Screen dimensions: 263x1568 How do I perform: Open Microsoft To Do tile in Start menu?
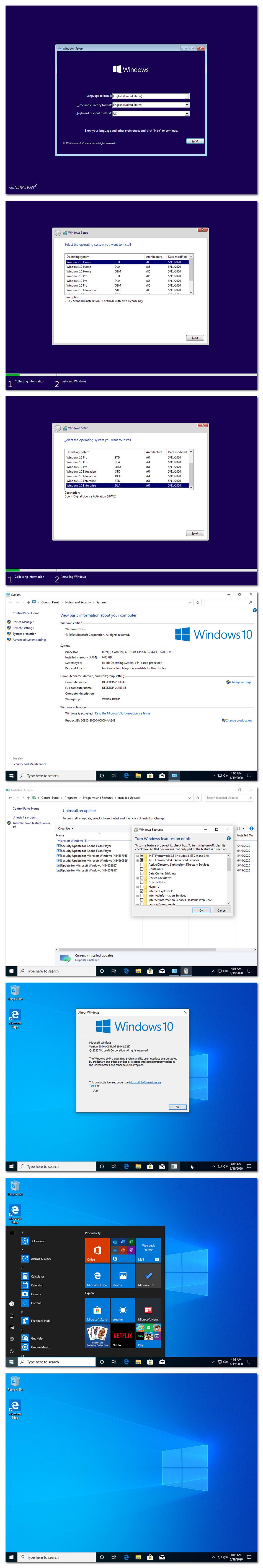(x=148, y=1276)
